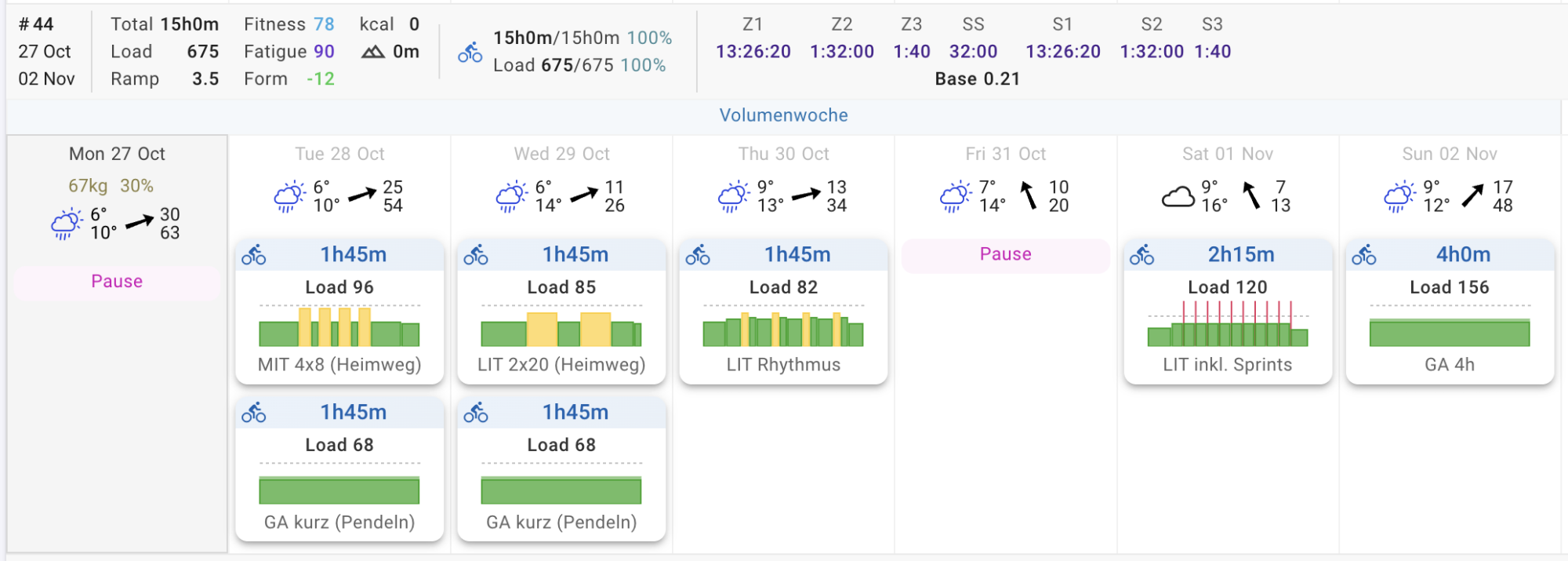Click the bike icon on LIT inkl. Sprints
1568x561 pixels.
(1142, 255)
